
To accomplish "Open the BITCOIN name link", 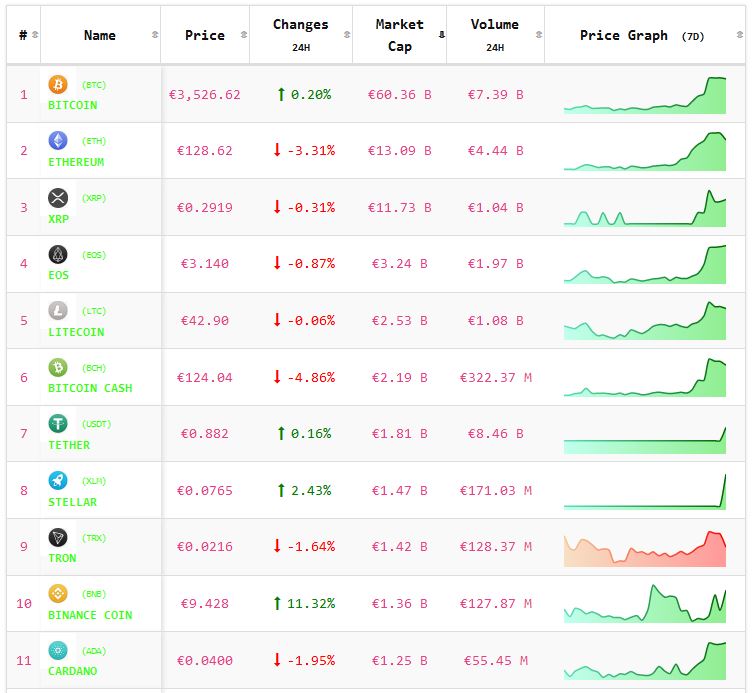I will click(73, 105).
